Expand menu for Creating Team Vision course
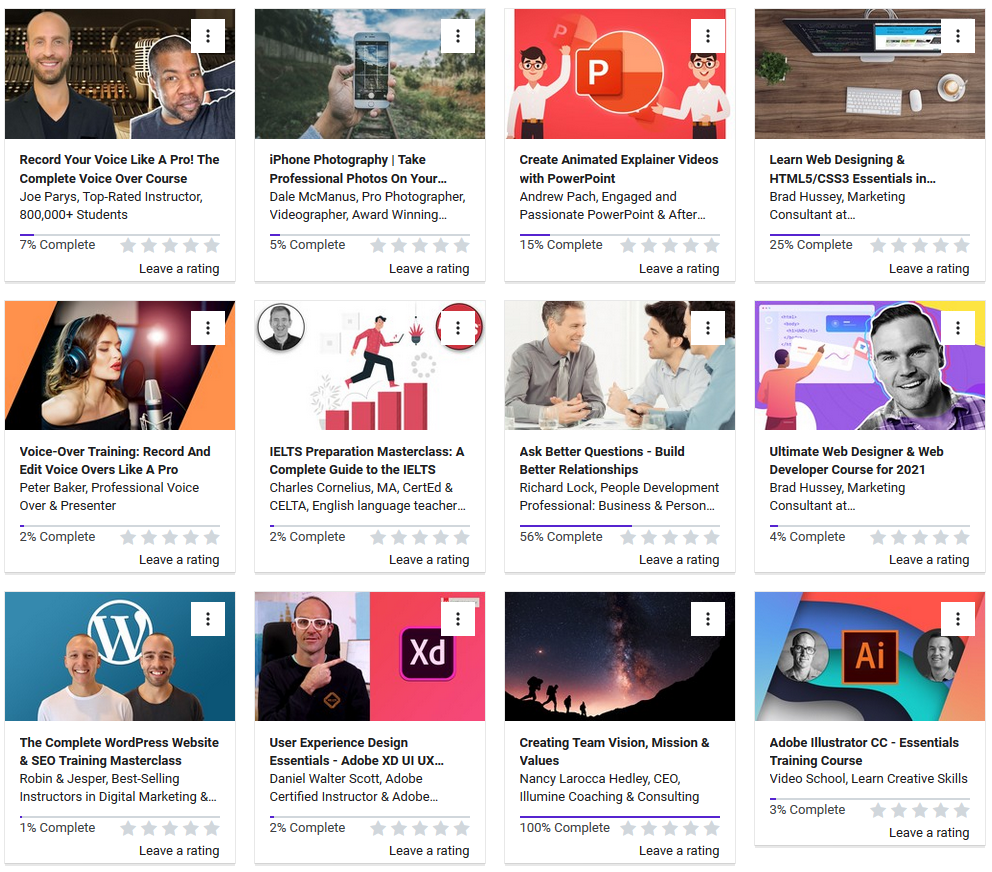Image resolution: width=992 pixels, height=872 pixels. pyautogui.click(x=708, y=619)
